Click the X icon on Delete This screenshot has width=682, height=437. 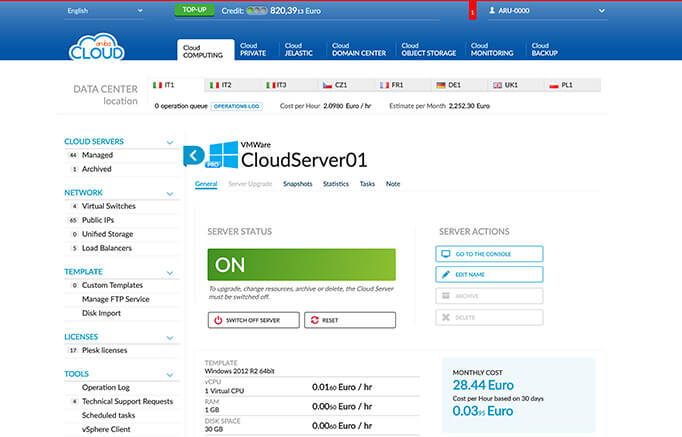tap(446, 317)
